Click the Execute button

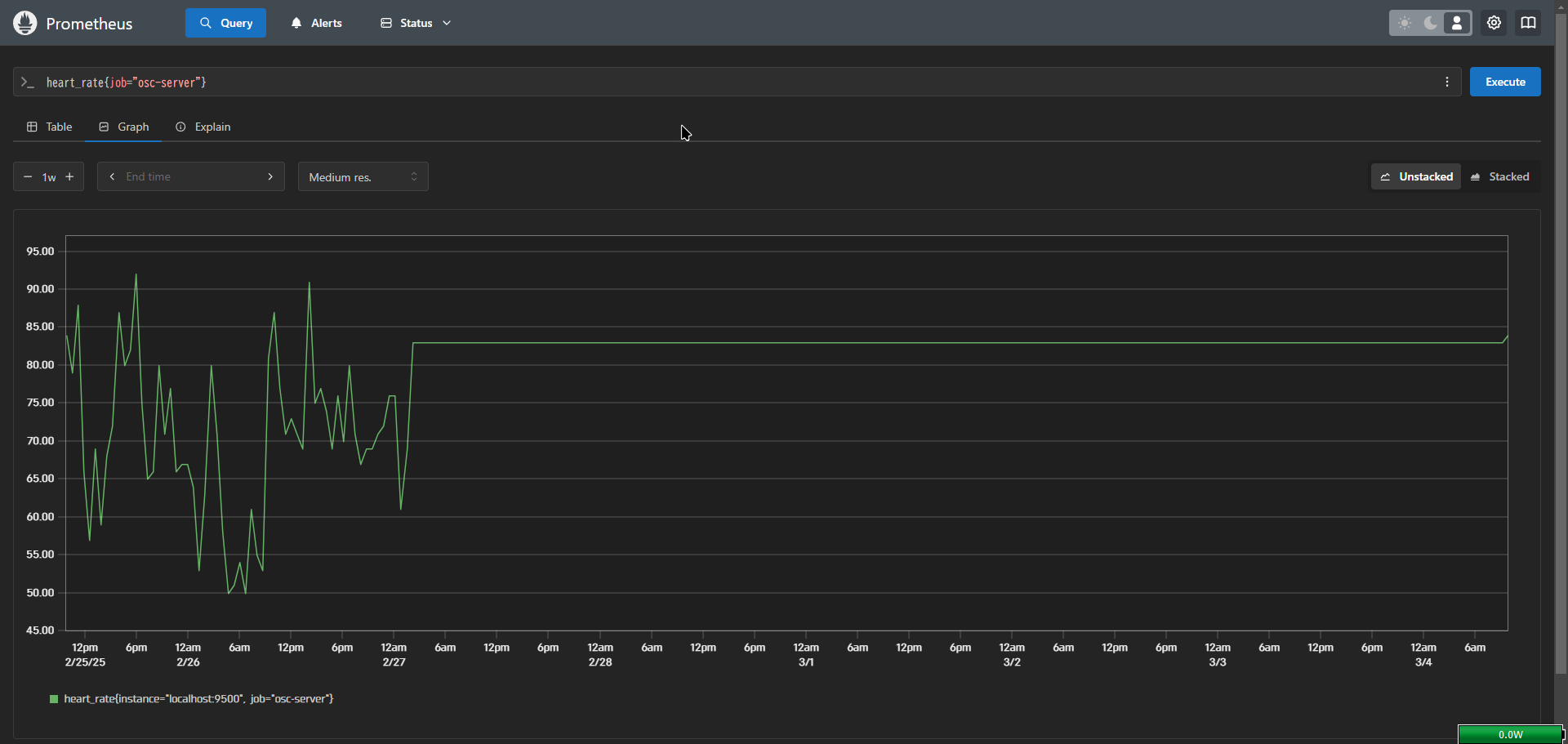1504,82
